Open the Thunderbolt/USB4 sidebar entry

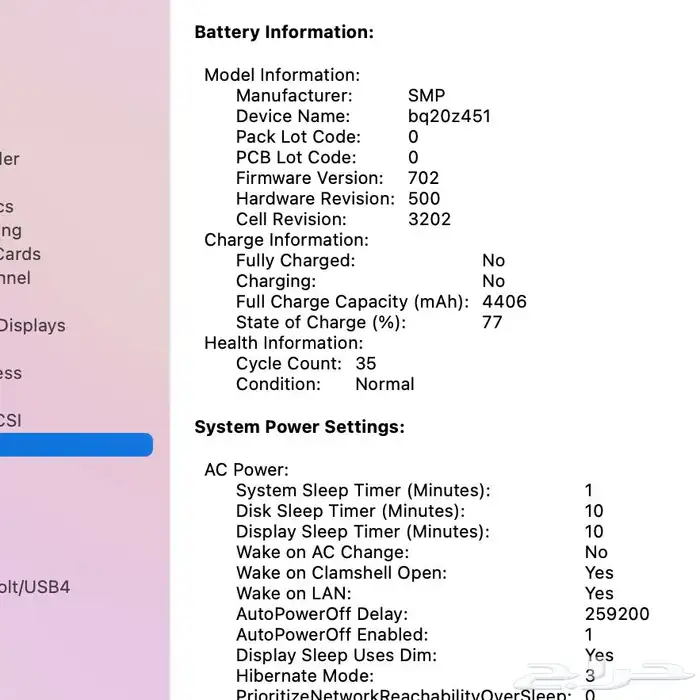tap(35, 587)
